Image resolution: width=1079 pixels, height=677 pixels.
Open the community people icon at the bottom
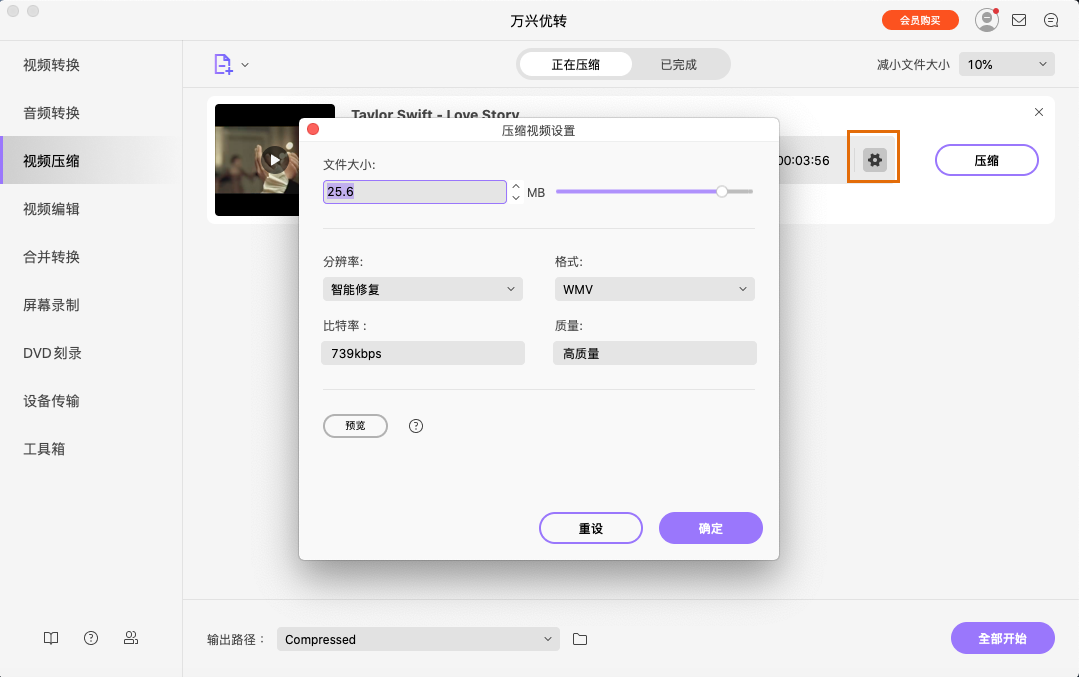(131, 638)
